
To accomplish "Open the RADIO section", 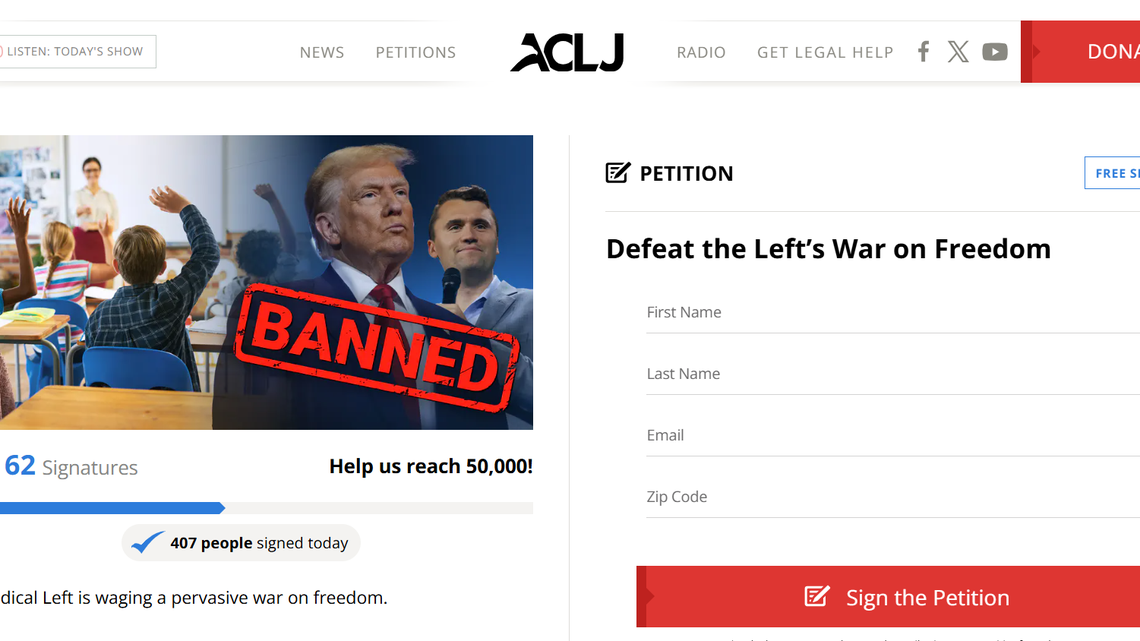I will [x=701, y=52].
